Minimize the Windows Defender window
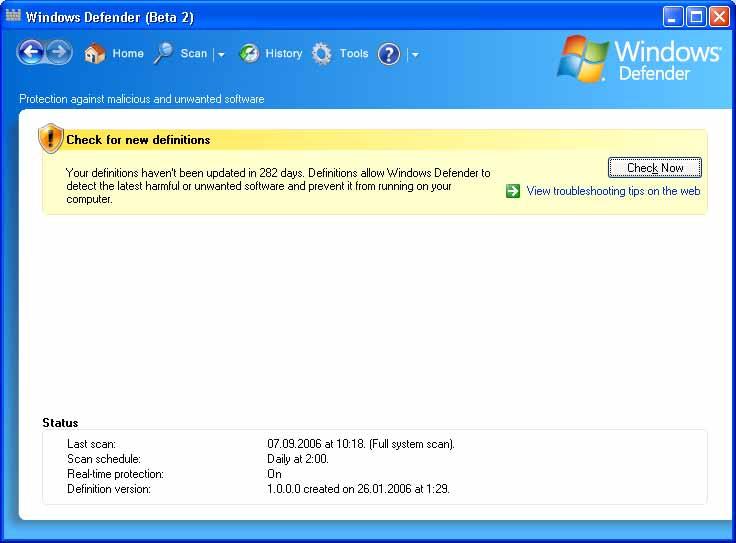The height and width of the screenshot is (543, 736). [673, 17]
